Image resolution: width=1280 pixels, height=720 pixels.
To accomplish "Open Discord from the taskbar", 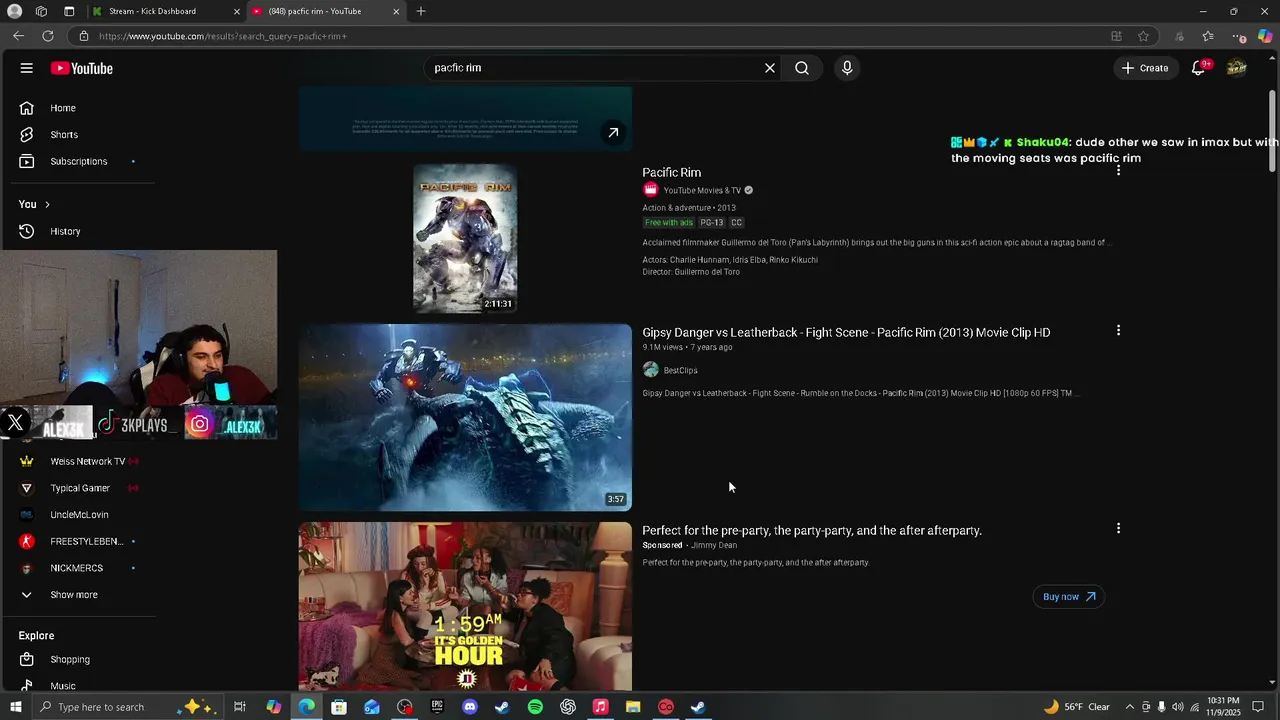I will point(470,707).
